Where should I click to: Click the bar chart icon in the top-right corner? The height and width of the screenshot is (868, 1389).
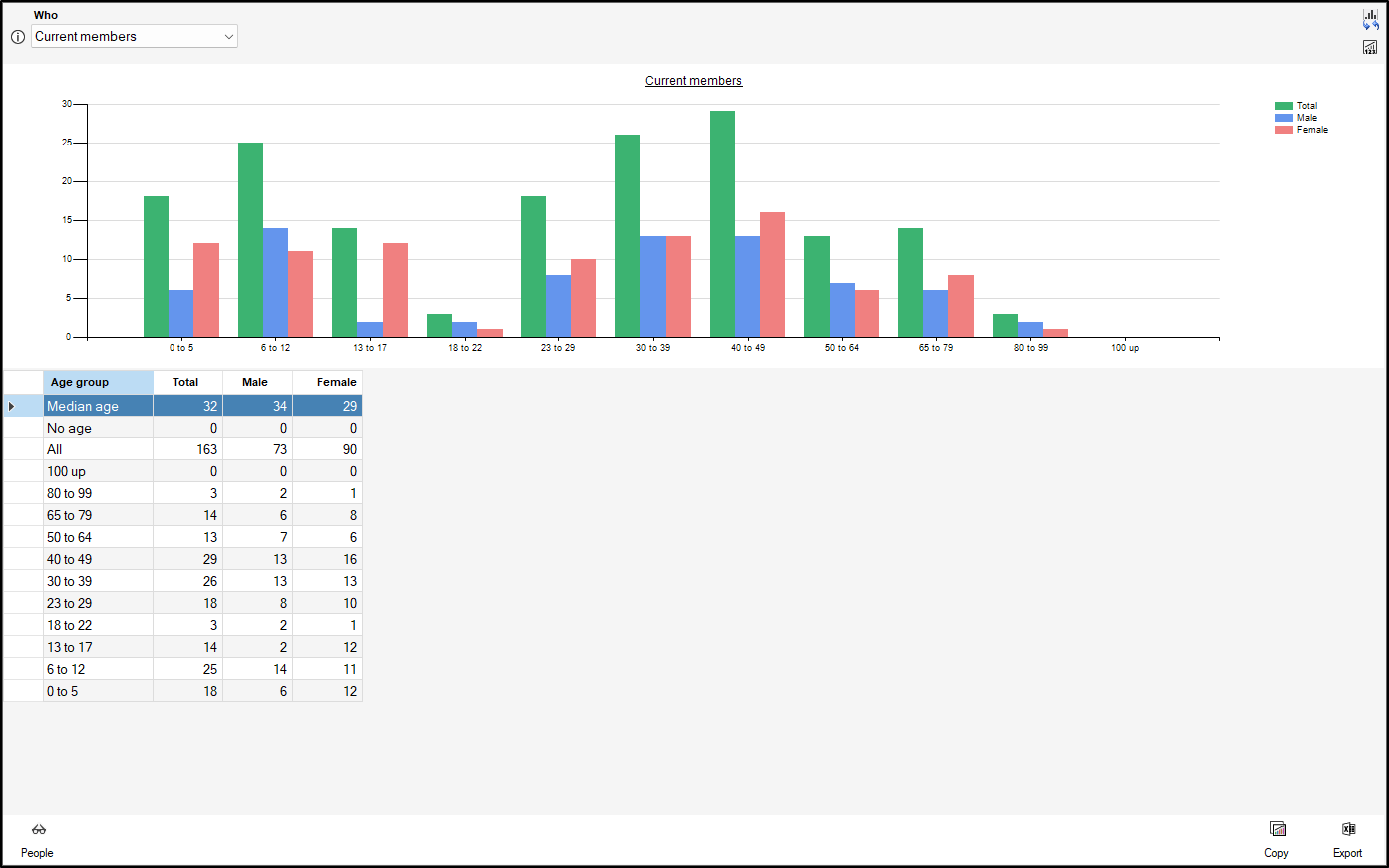1369,15
